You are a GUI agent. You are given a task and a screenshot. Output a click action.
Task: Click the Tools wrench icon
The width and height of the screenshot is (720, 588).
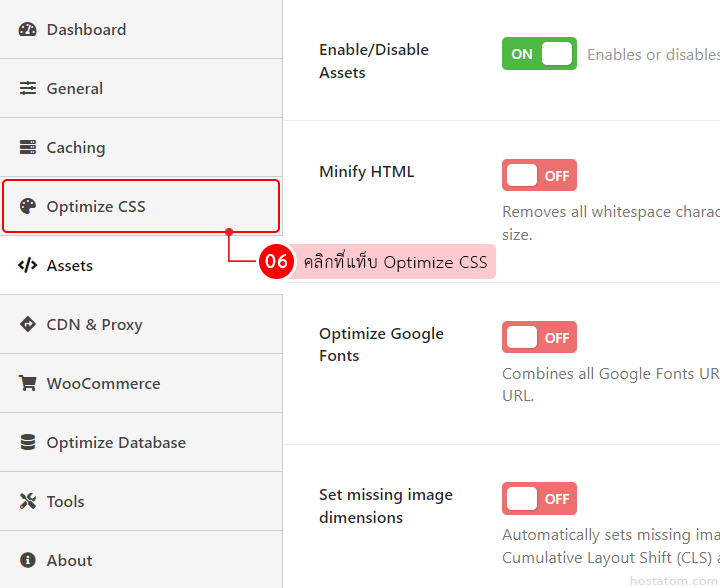tap(28, 502)
